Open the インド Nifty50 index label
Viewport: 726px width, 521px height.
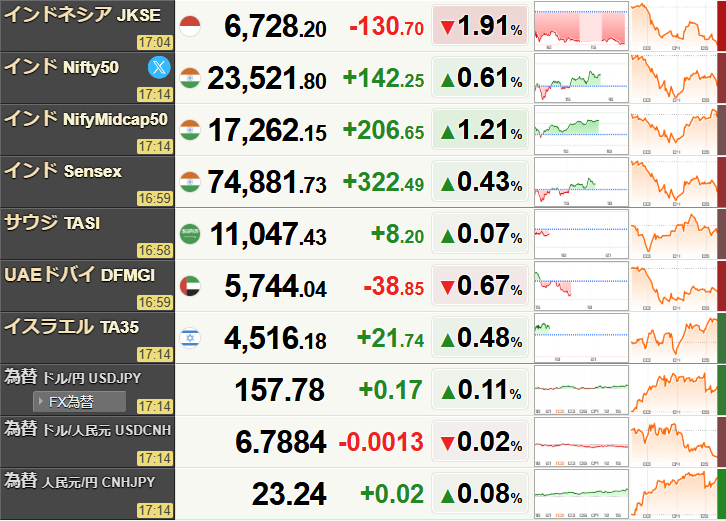pyautogui.click(x=62, y=67)
